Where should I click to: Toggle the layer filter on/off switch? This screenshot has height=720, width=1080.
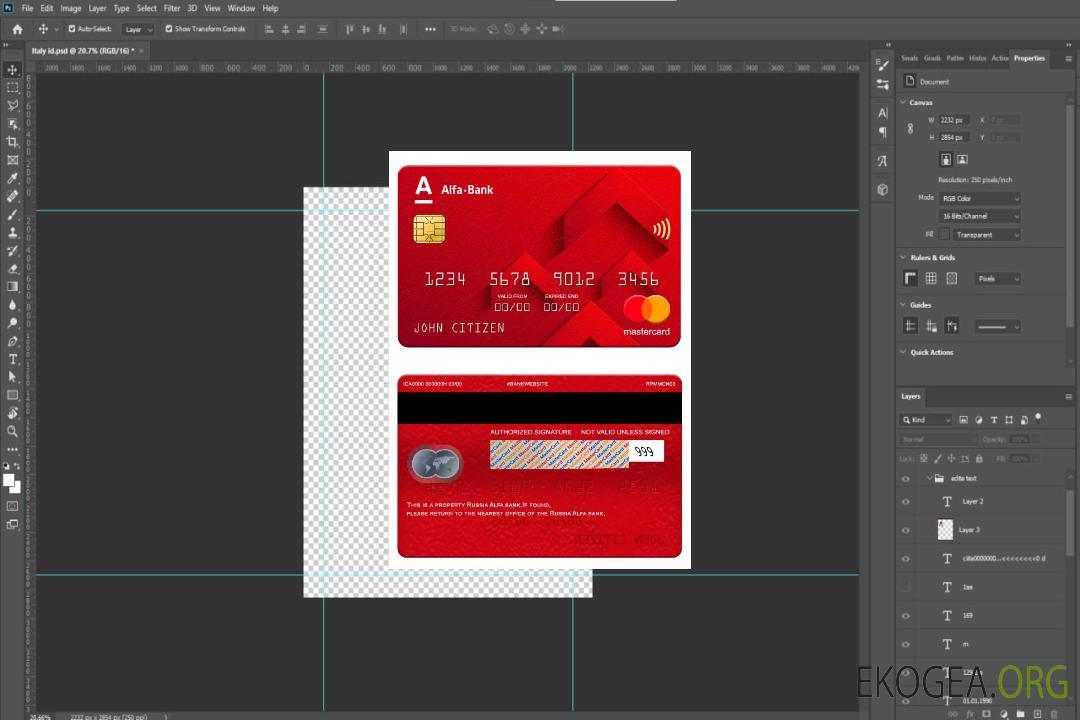click(x=1038, y=418)
